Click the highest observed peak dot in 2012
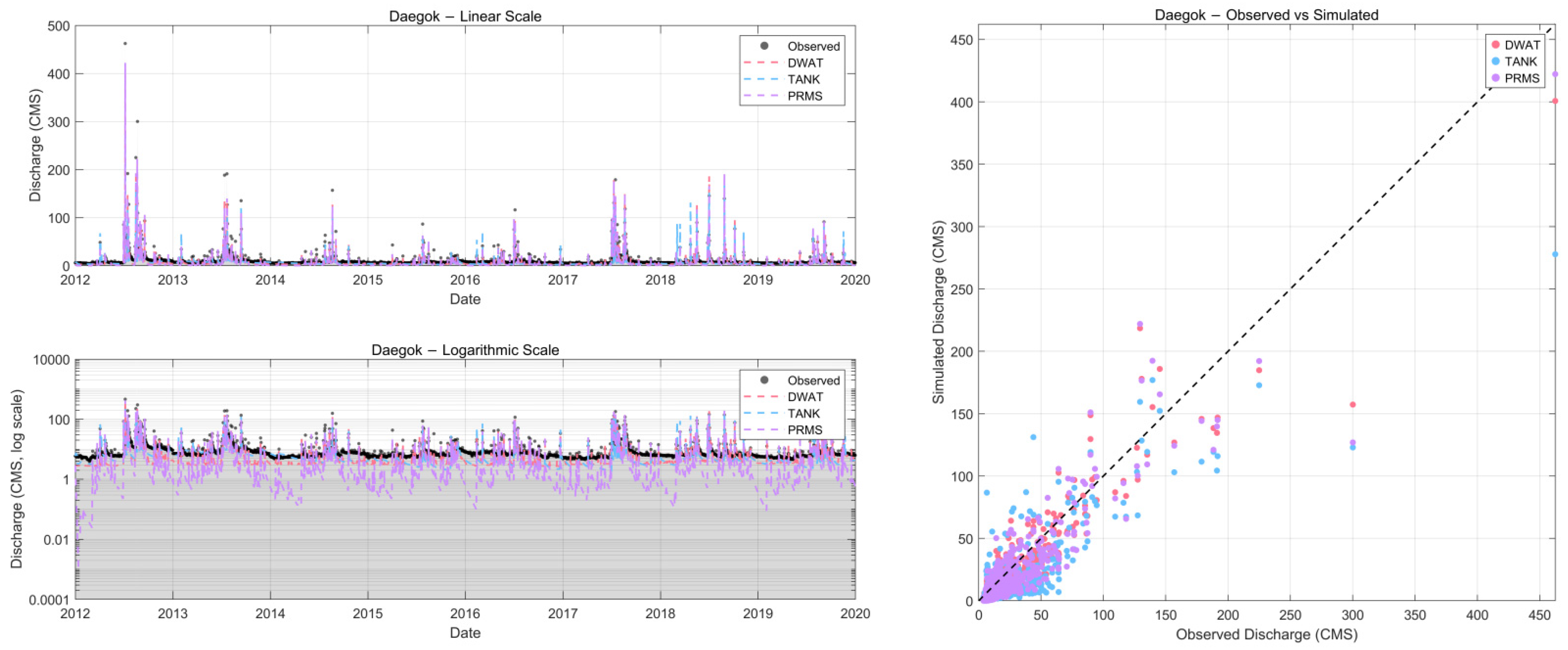This screenshot has height=650, width=1568. point(125,44)
